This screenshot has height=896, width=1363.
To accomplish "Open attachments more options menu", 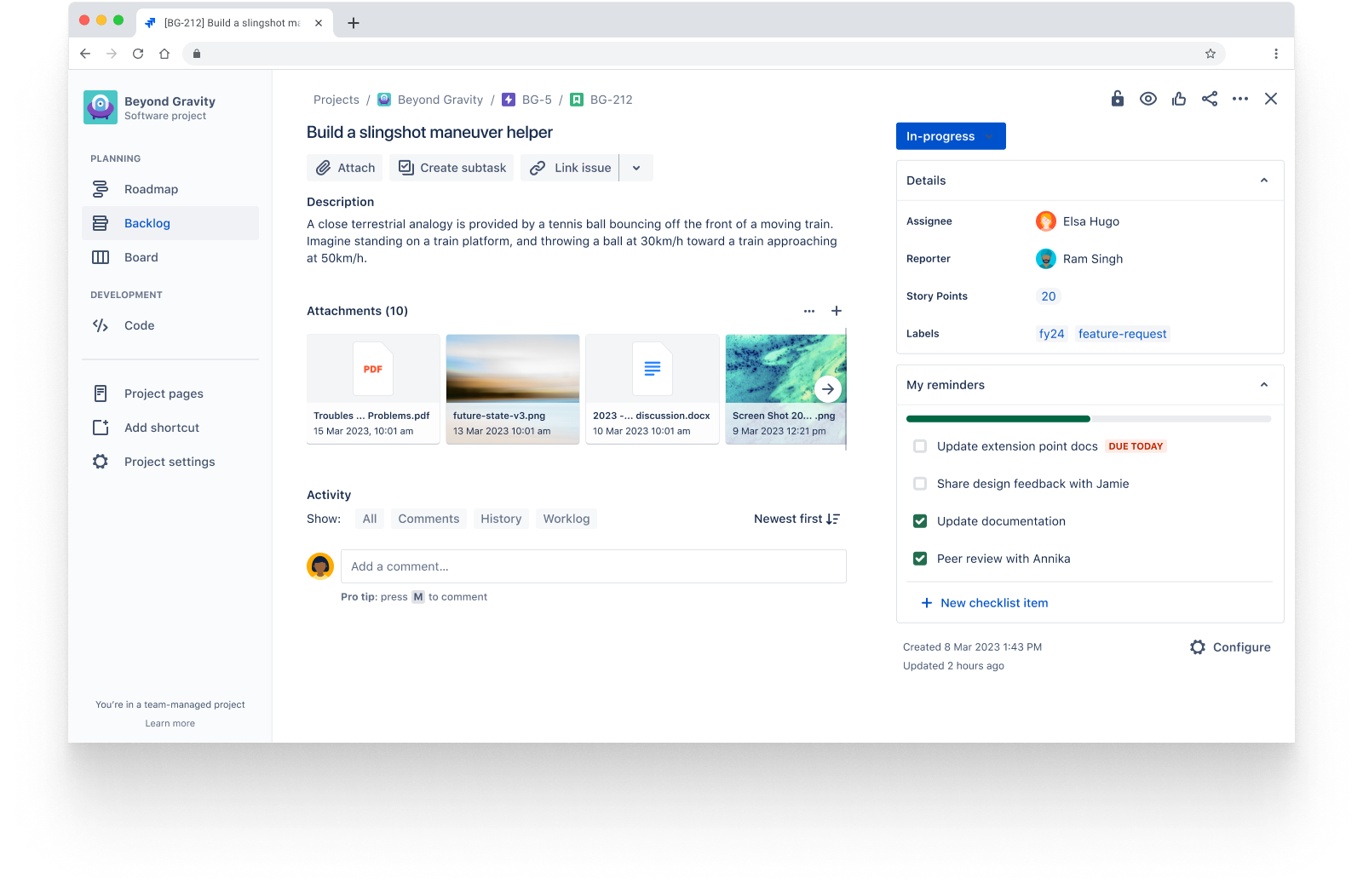I will (x=809, y=311).
